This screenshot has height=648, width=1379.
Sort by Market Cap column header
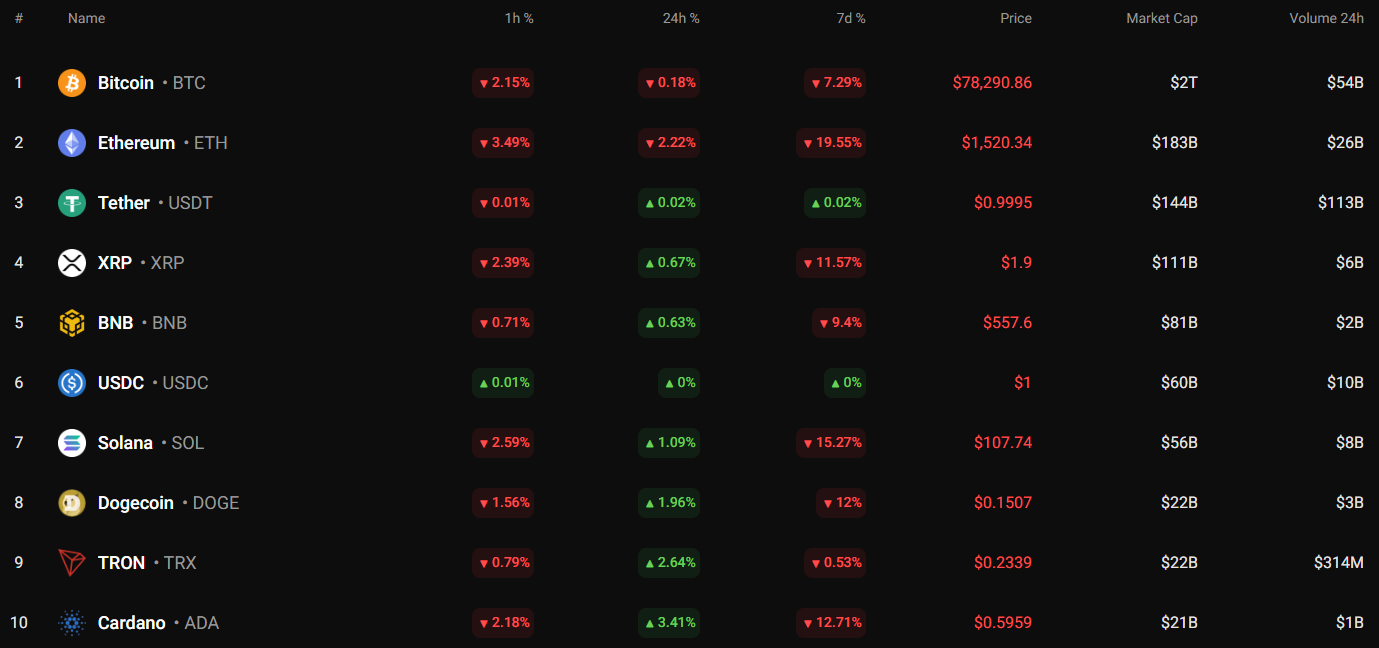tap(1161, 18)
